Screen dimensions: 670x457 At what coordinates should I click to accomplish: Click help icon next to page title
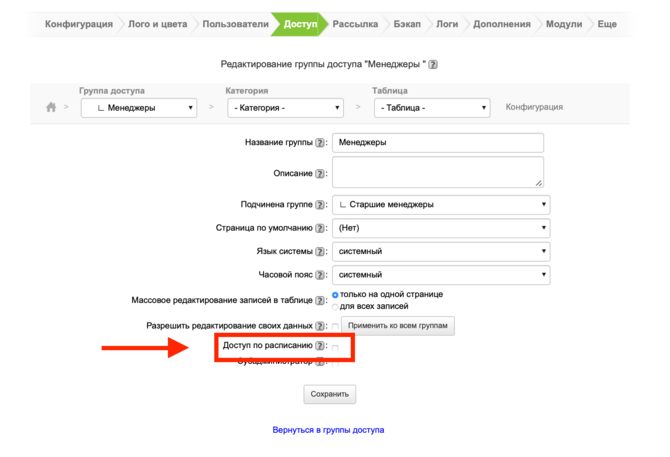point(433,64)
